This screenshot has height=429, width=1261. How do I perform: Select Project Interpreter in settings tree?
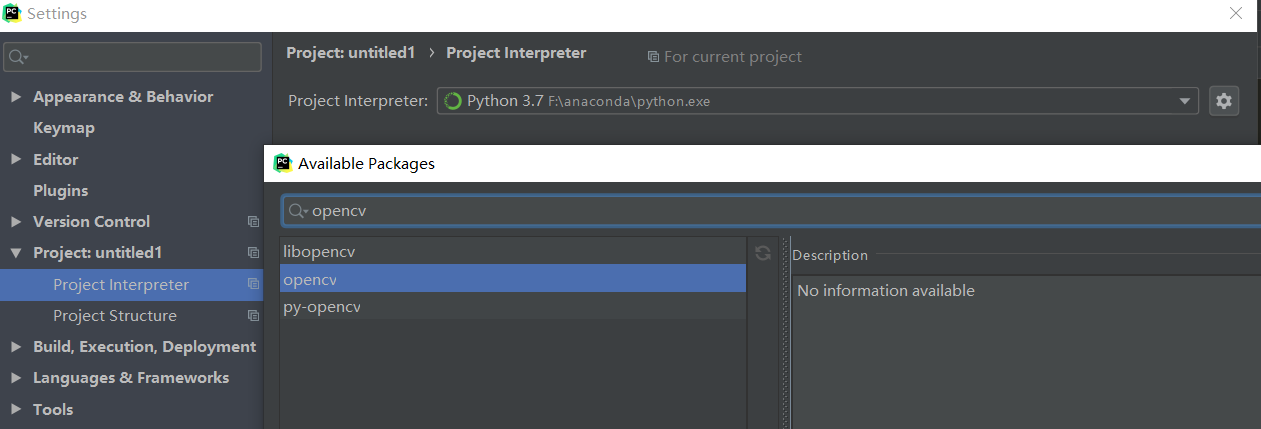121,284
